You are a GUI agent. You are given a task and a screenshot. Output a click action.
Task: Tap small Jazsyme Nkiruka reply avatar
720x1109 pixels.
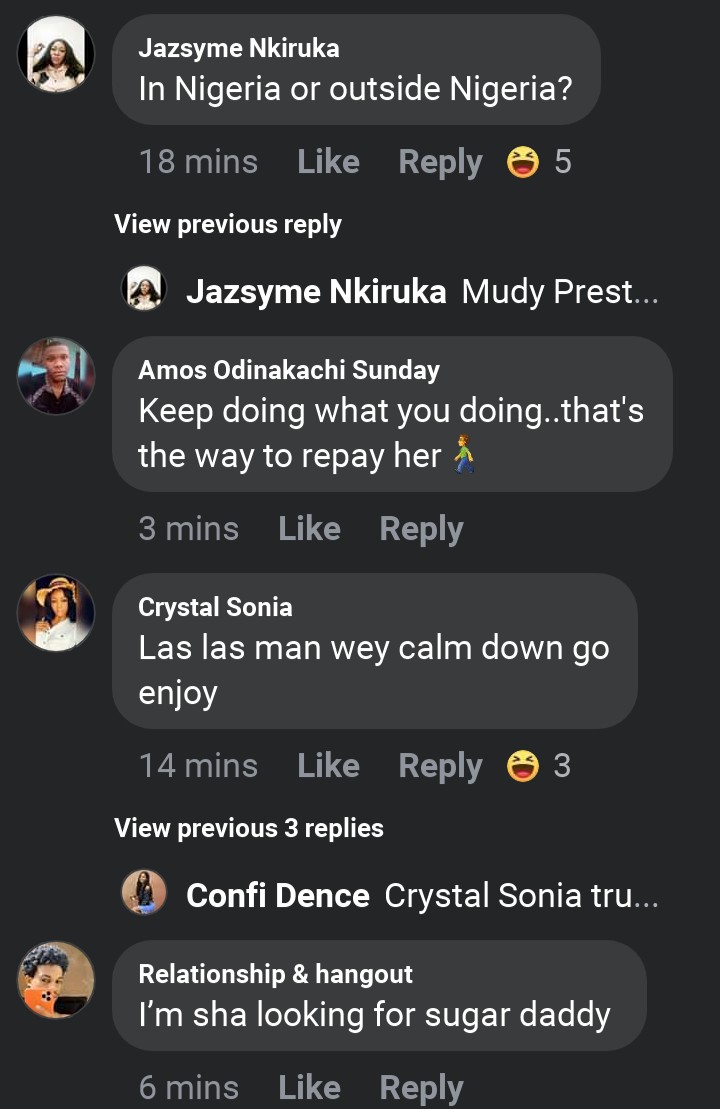[144, 289]
